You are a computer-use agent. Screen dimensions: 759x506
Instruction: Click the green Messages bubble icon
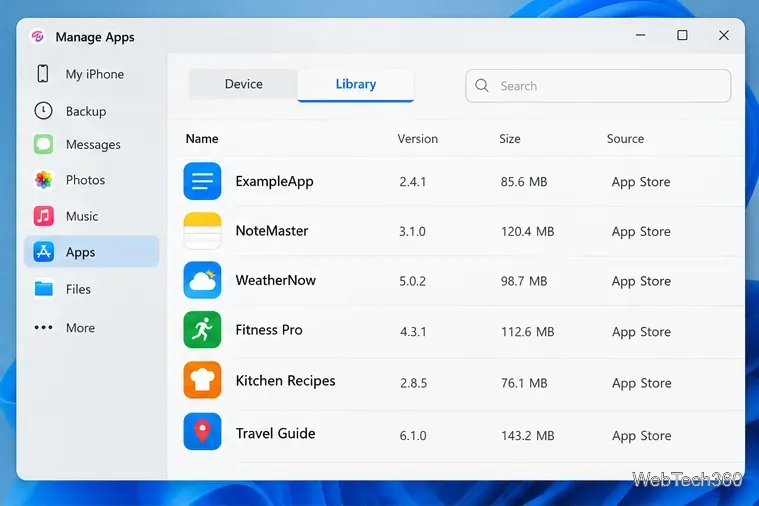[x=44, y=144]
